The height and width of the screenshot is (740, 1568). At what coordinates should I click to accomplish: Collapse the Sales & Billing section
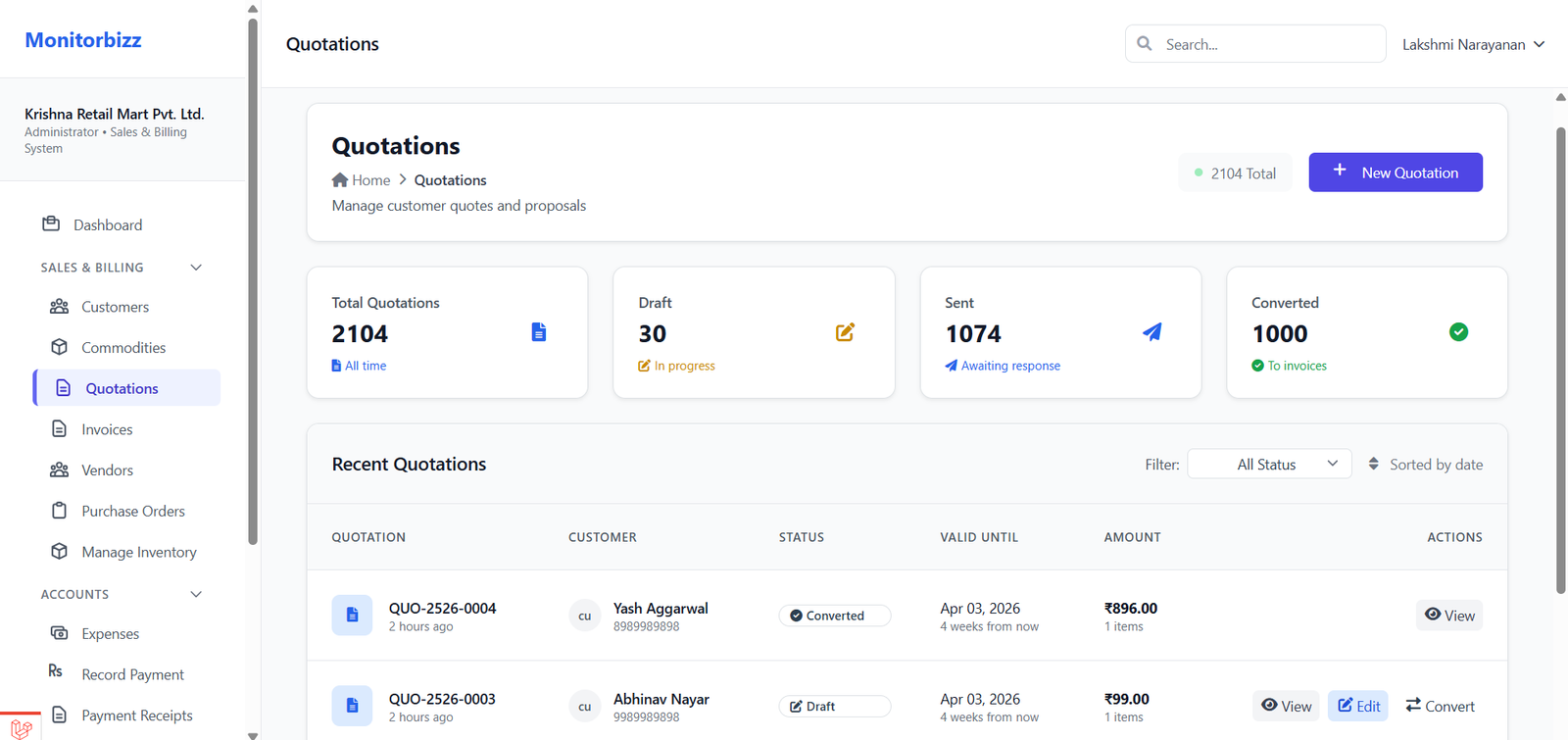coord(196,268)
